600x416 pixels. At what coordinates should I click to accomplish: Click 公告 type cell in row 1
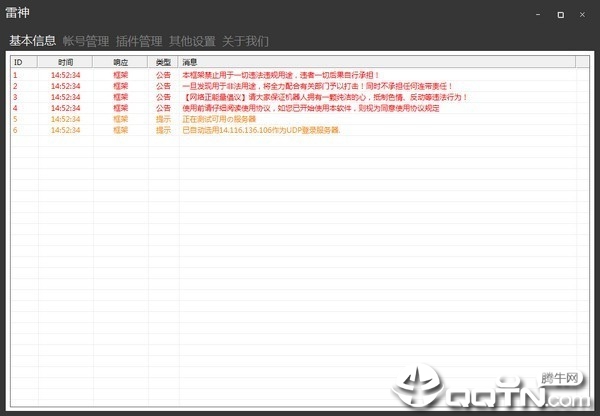(163, 75)
